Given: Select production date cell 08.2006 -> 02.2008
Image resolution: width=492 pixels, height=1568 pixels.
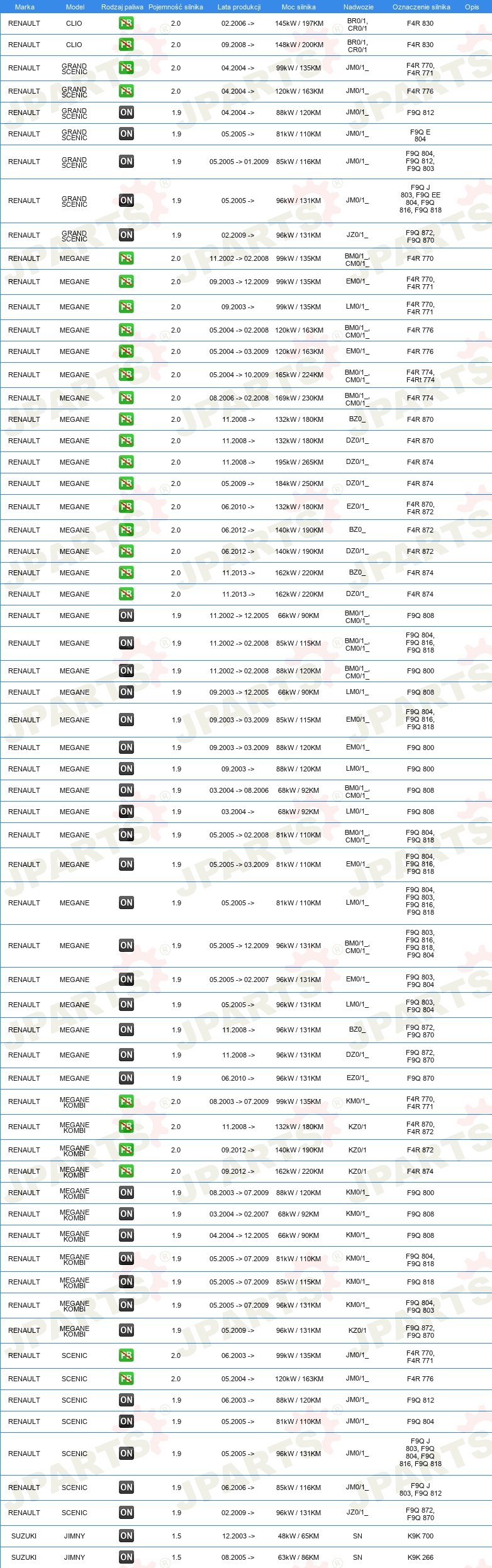Looking at the screenshot, I should (239, 398).
